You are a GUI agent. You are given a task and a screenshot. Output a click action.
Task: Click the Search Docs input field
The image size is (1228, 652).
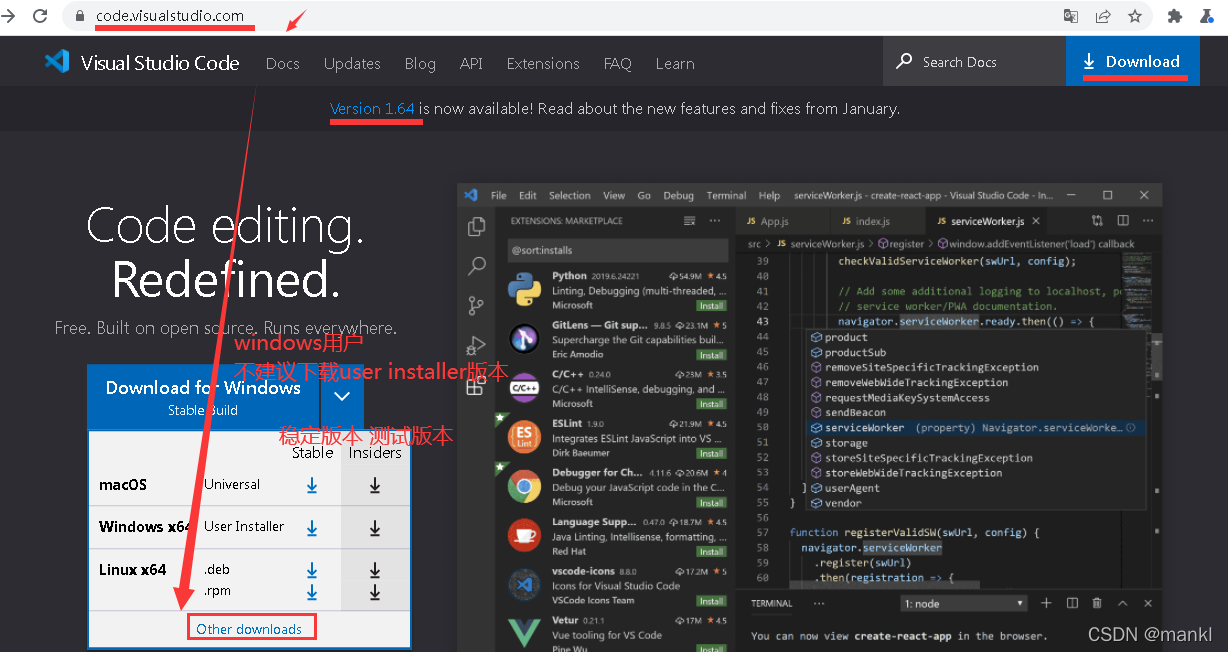pos(974,61)
